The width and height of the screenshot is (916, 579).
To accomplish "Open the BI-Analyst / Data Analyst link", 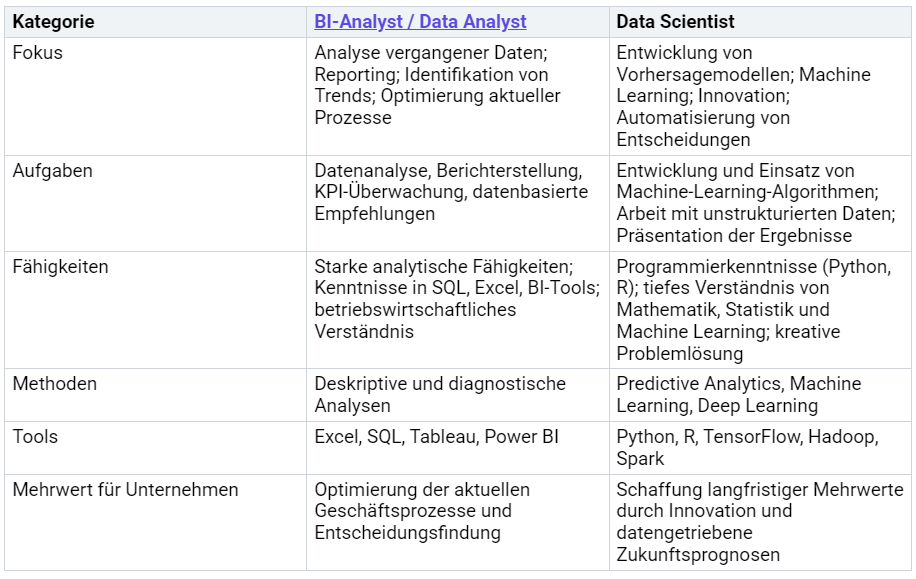I will pos(420,22).
